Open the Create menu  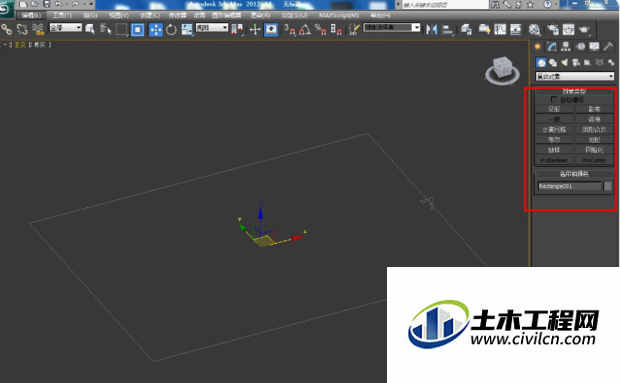pos(150,15)
